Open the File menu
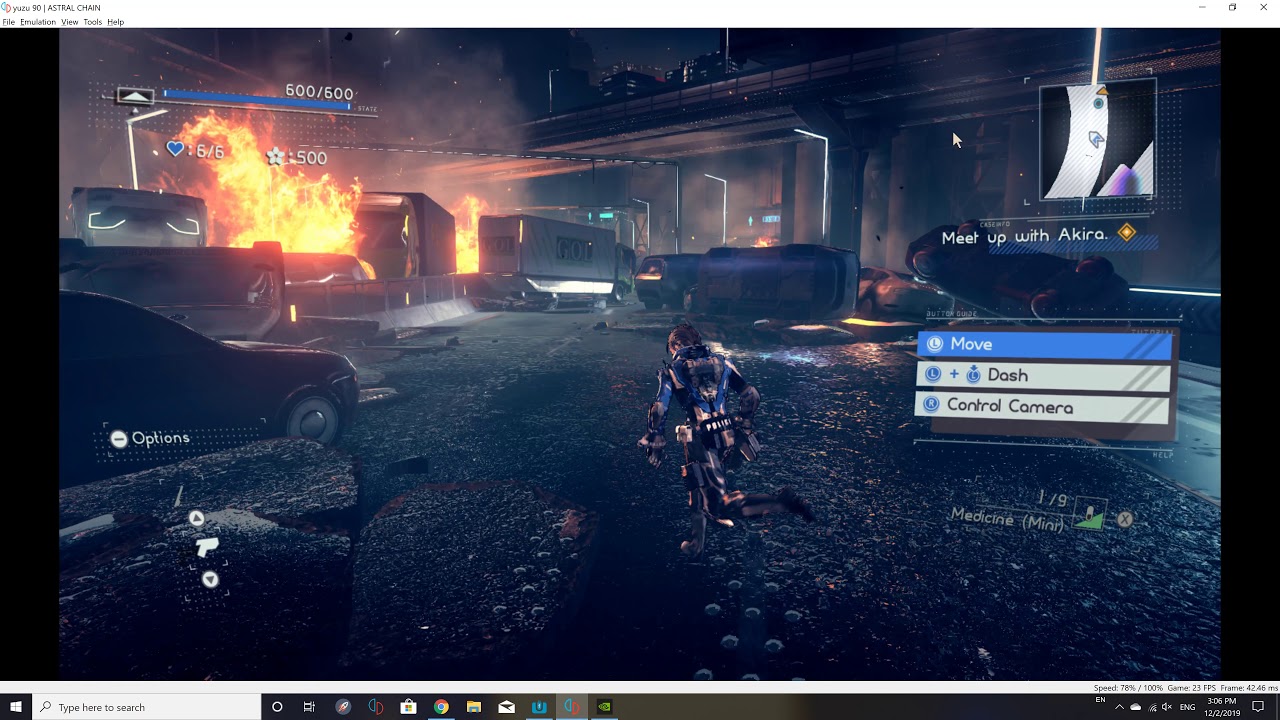Image resolution: width=1280 pixels, height=720 pixels. pos(8,22)
